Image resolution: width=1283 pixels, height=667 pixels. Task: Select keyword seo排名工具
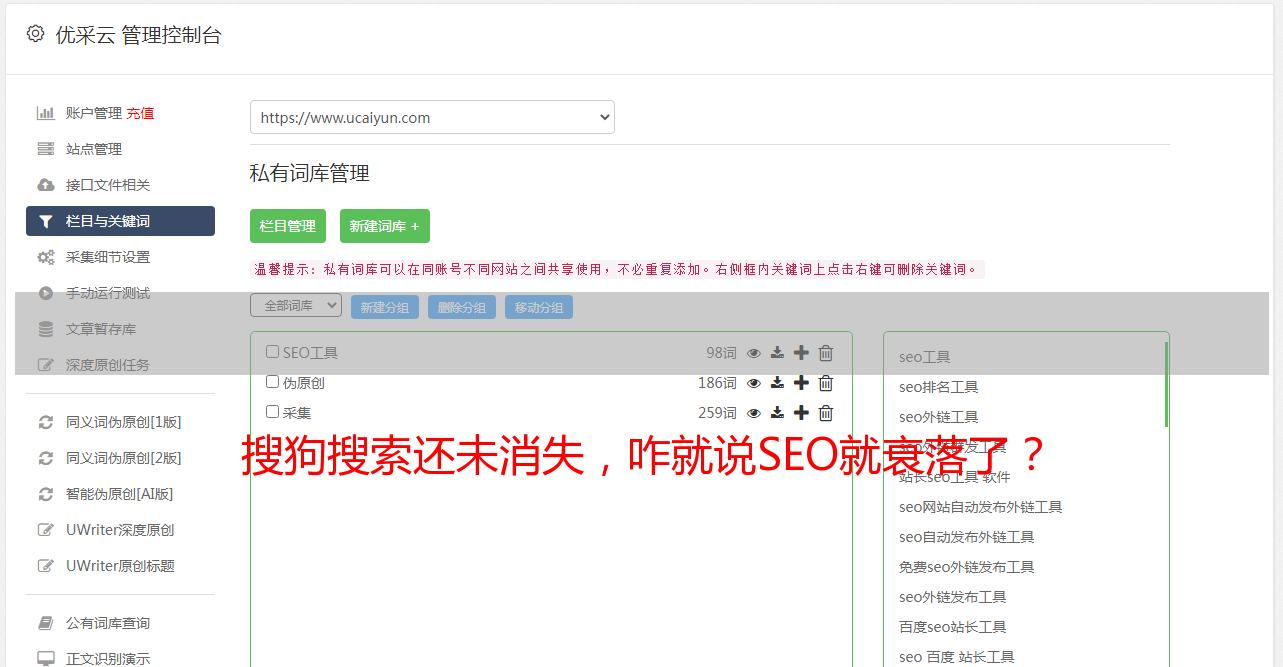coord(938,387)
